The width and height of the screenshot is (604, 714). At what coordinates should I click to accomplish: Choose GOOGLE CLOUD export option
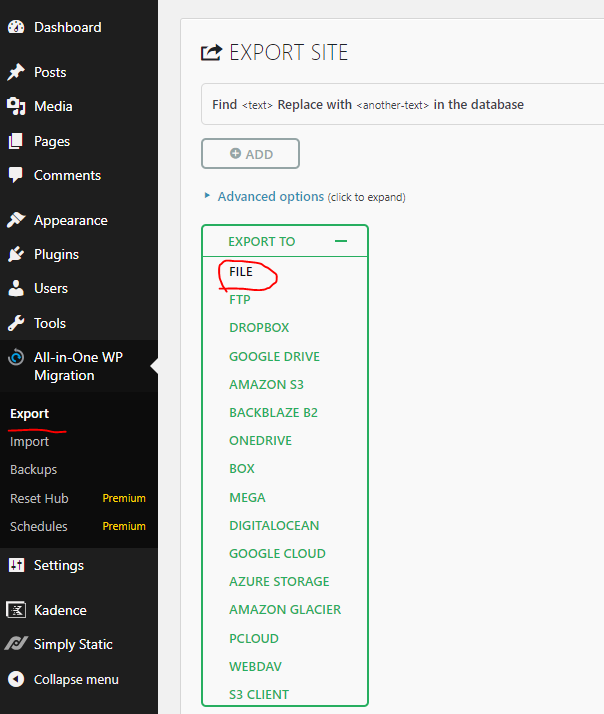[277, 553]
